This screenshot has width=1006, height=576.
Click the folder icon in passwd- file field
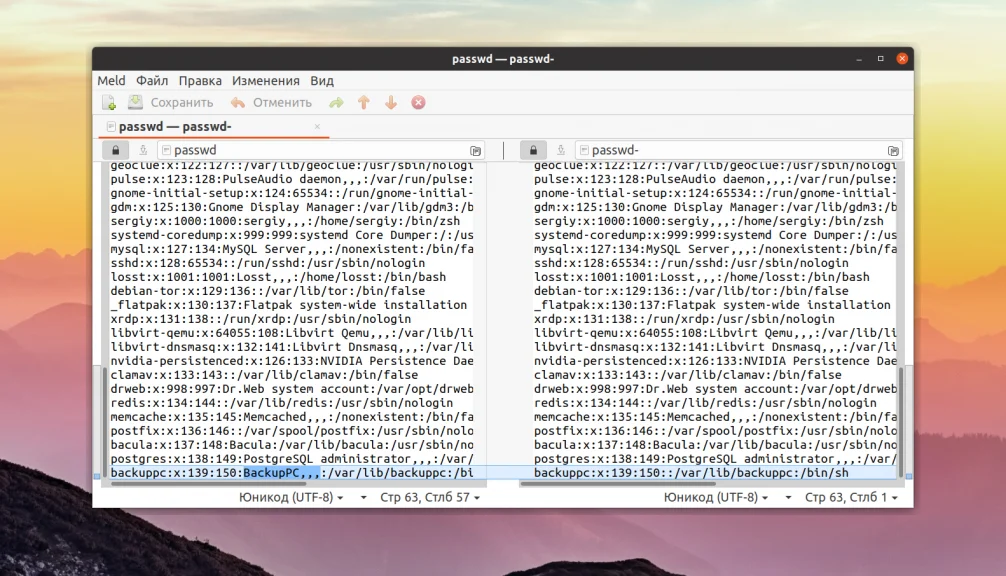click(x=893, y=151)
